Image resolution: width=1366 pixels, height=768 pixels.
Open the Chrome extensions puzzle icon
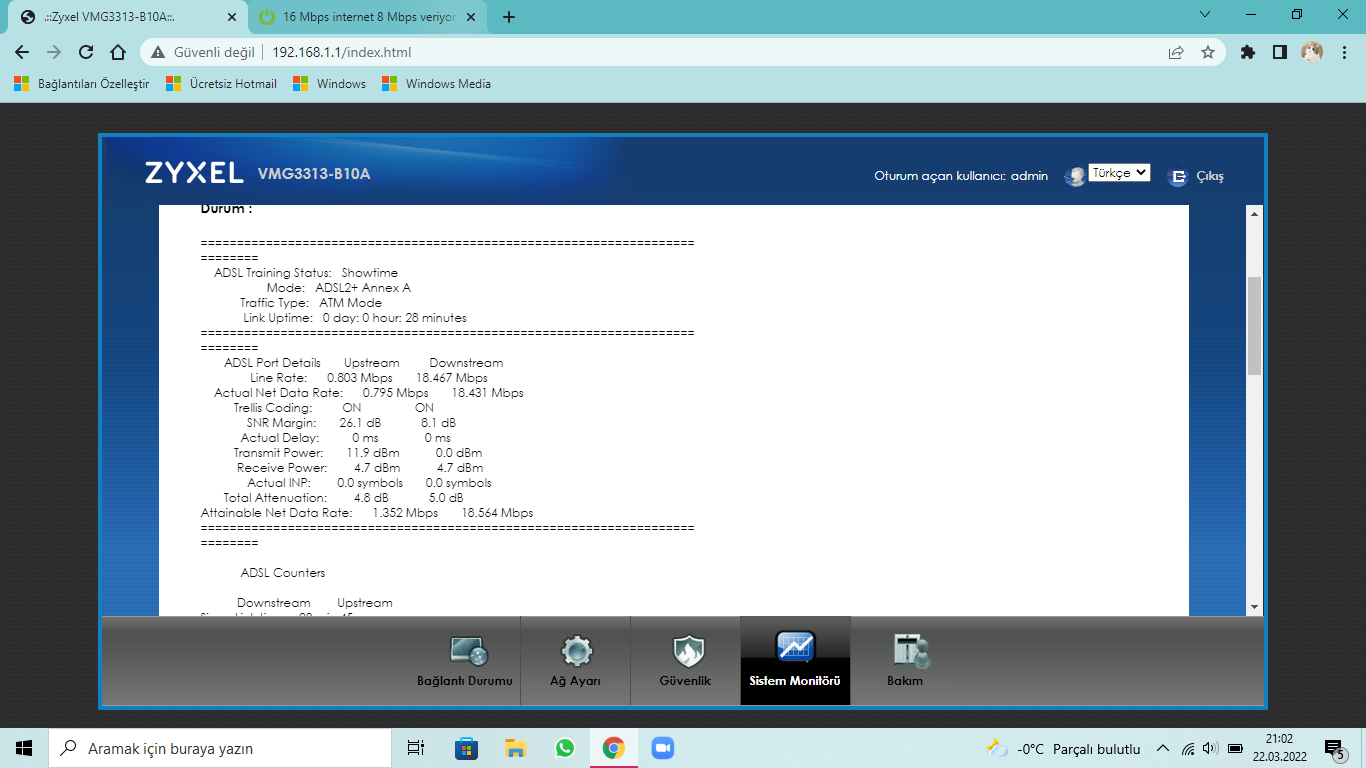tap(1247, 52)
